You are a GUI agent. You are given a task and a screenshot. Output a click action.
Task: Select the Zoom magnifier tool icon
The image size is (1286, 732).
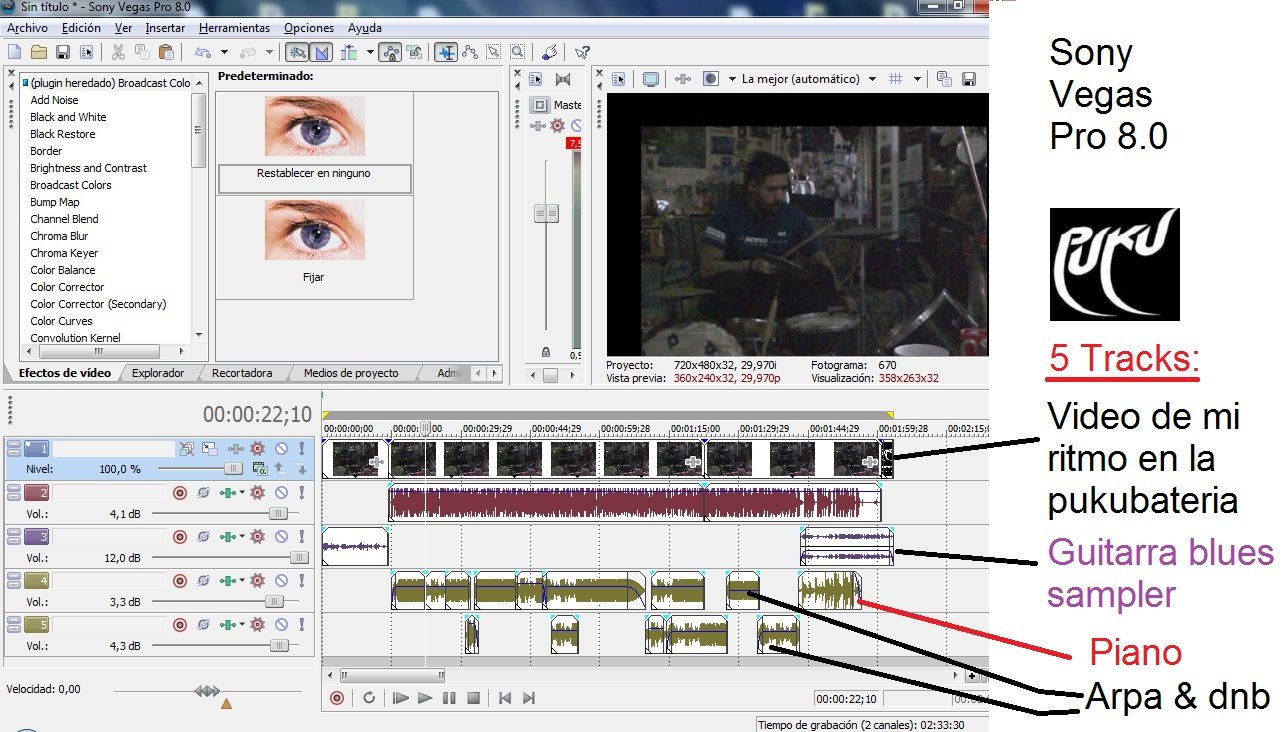coord(517,52)
